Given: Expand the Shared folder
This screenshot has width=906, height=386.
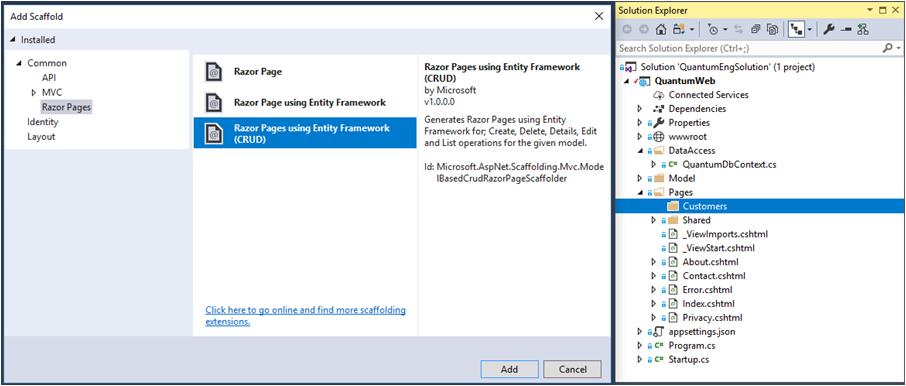Looking at the screenshot, I should pyautogui.click(x=653, y=220).
